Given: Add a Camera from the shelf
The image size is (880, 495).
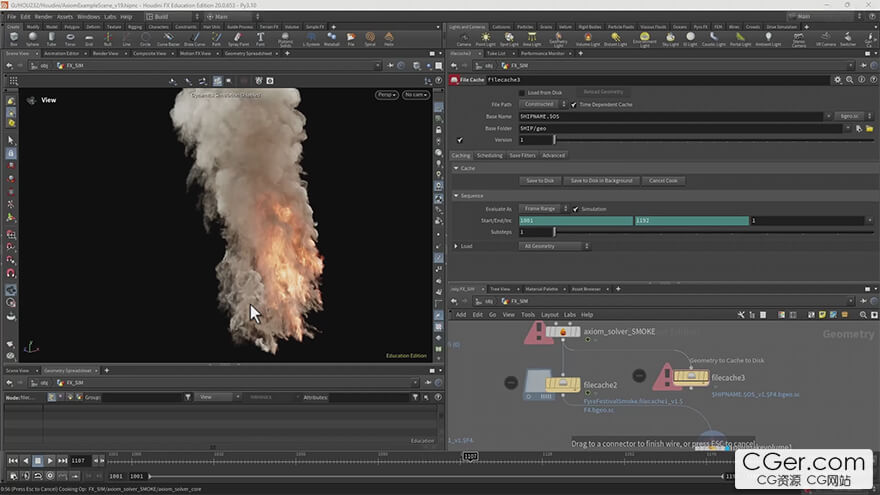Looking at the screenshot, I should point(464,39).
